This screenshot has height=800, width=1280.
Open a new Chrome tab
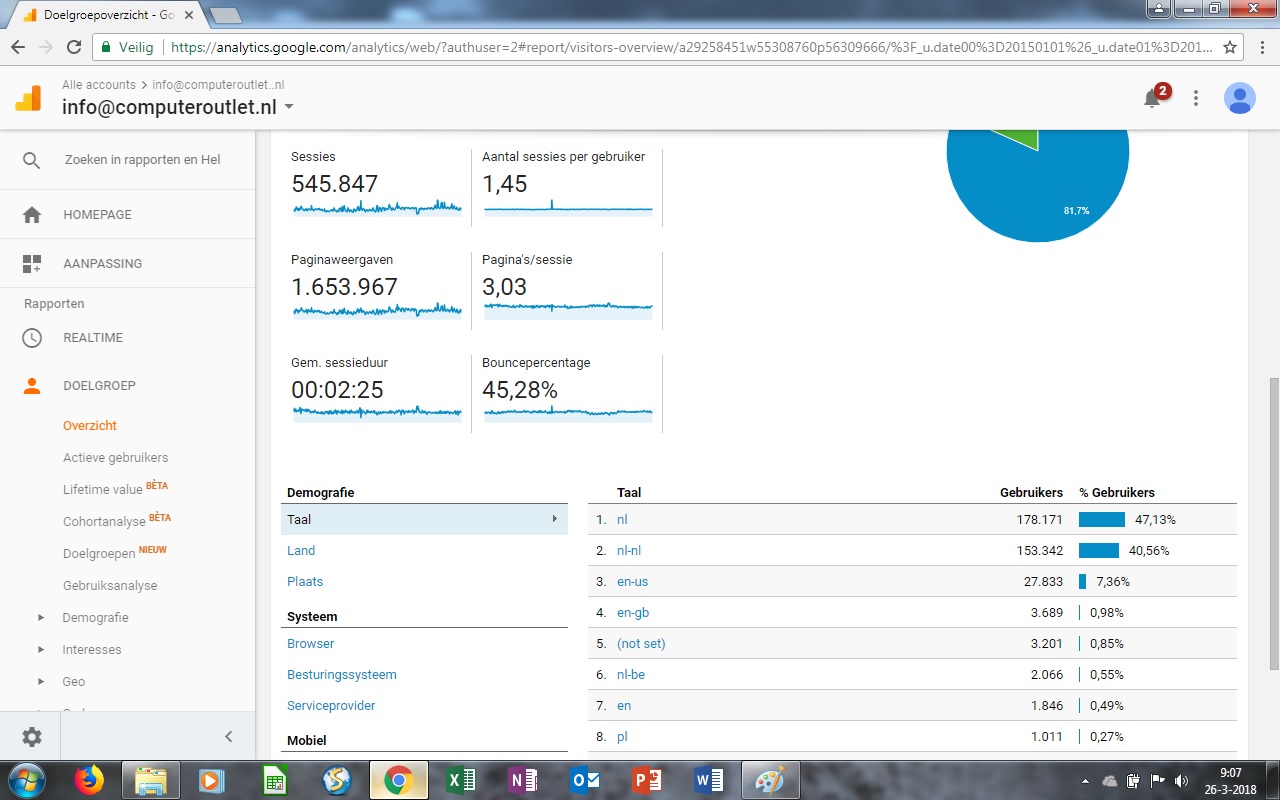click(x=226, y=15)
